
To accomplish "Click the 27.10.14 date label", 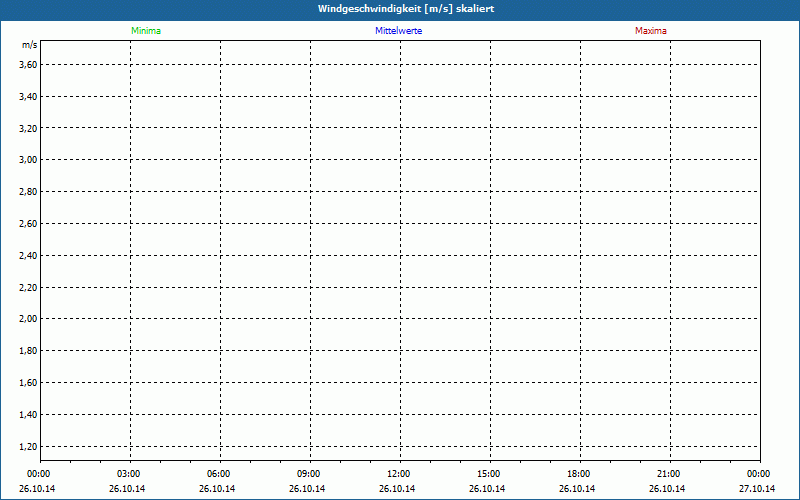I will [x=758, y=489].
